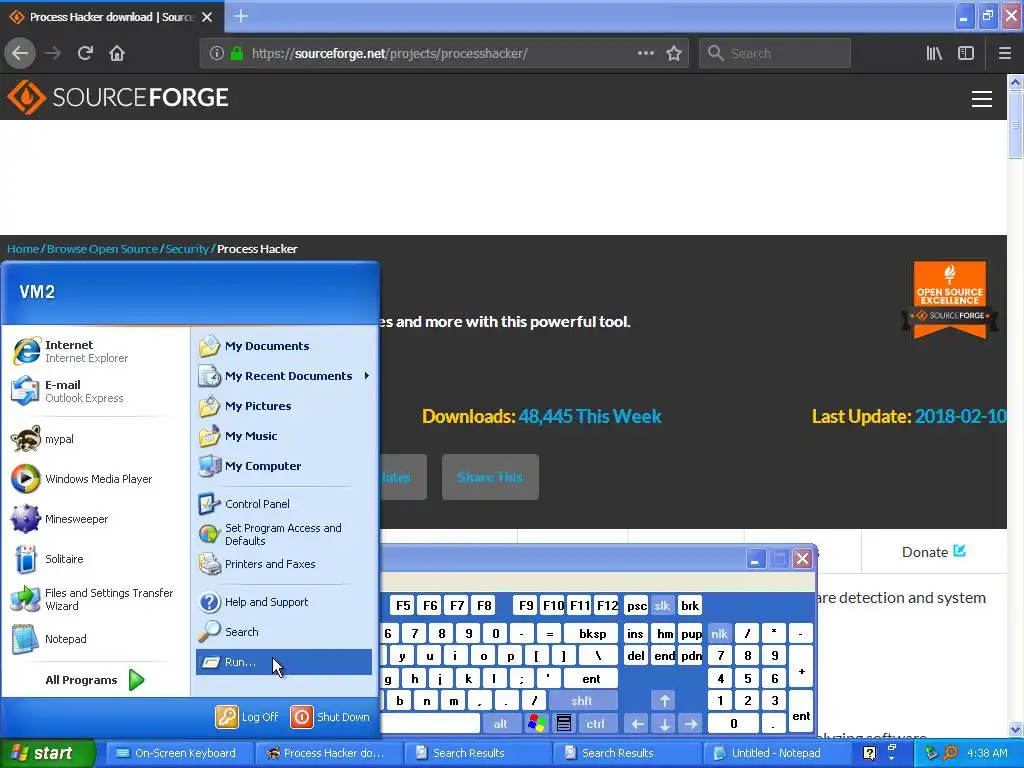The image size is (1024, 768).
Task: Click the Log Off button
Action: point(248,716)
